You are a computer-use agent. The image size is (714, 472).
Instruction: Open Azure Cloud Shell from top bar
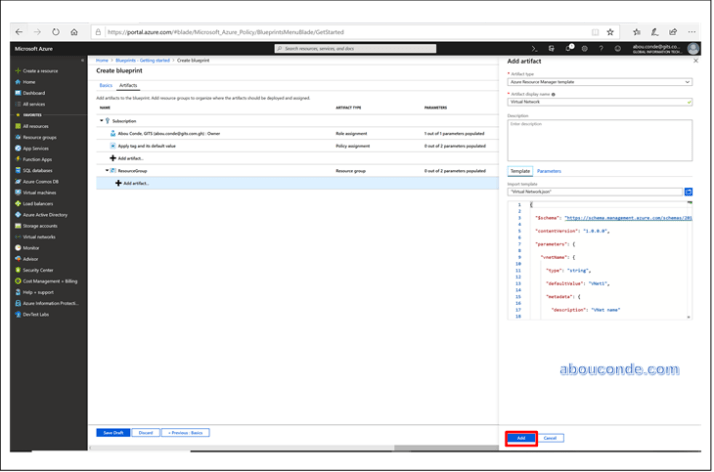535,47
